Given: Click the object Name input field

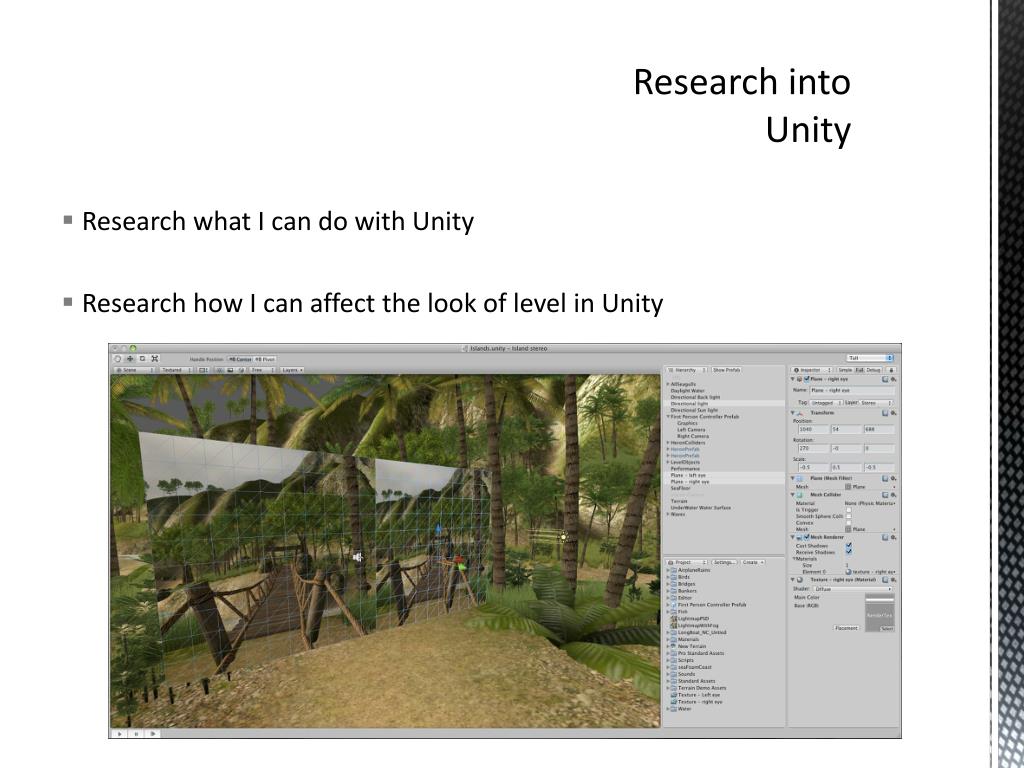Looking at the screenshot, I should click(852, 391).
